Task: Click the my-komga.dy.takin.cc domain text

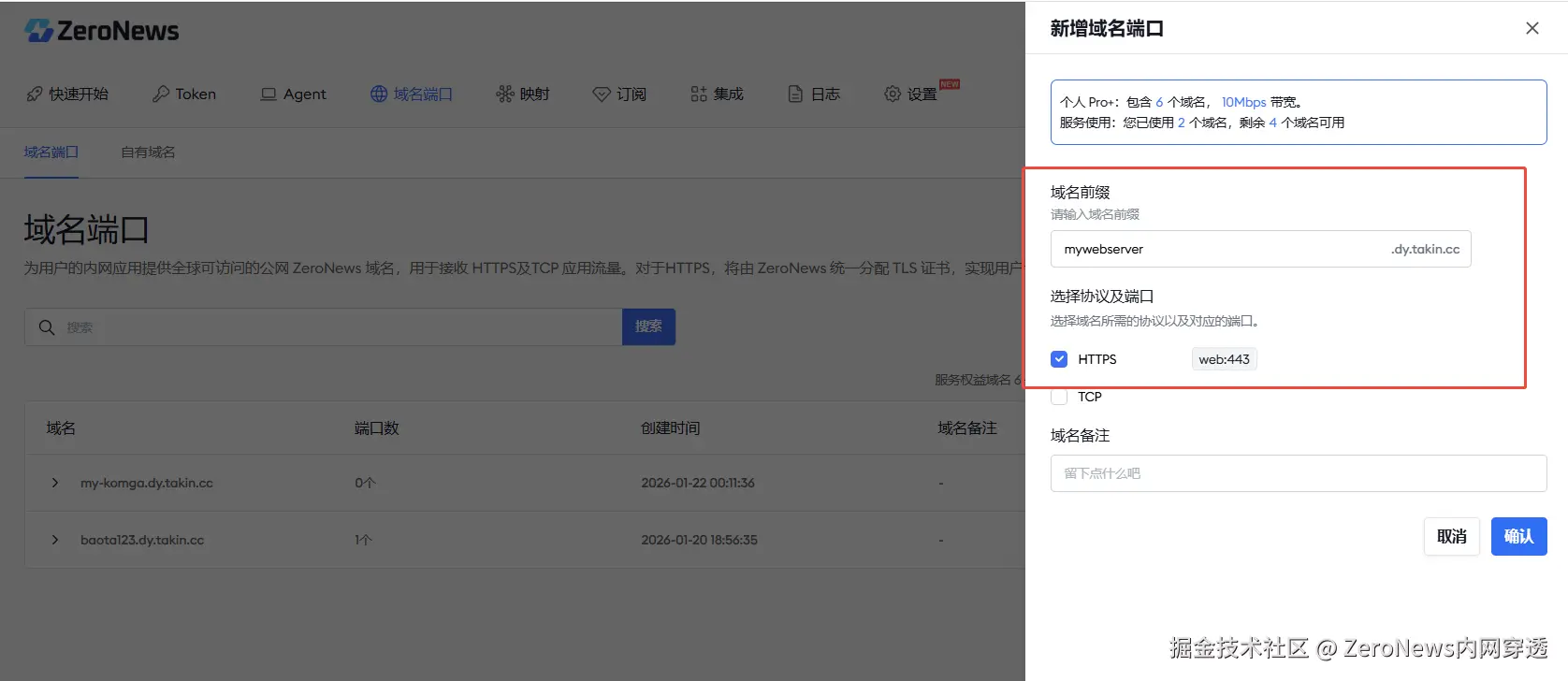Action: [147, 483]
